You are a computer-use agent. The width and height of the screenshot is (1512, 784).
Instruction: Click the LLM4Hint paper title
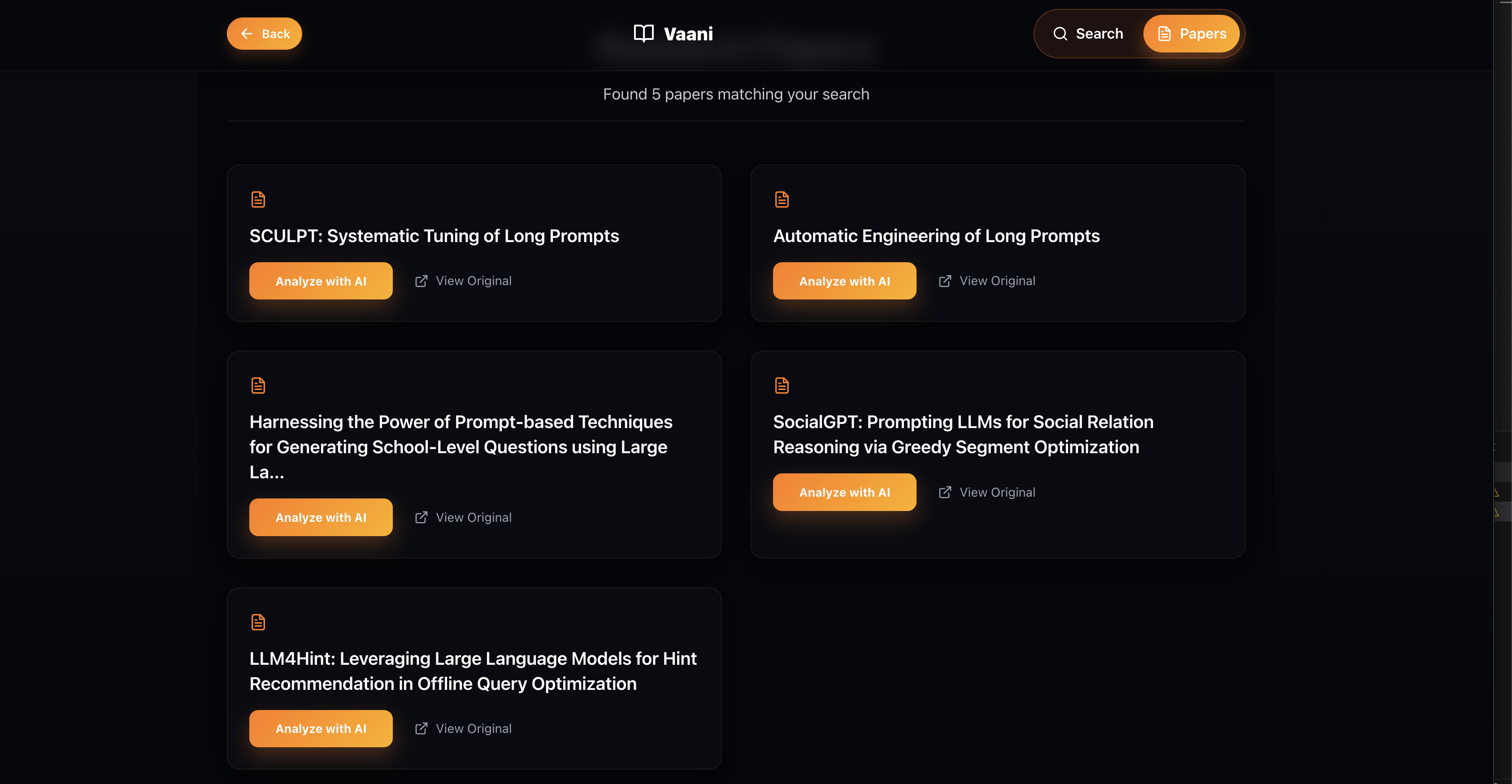point(473,671)
